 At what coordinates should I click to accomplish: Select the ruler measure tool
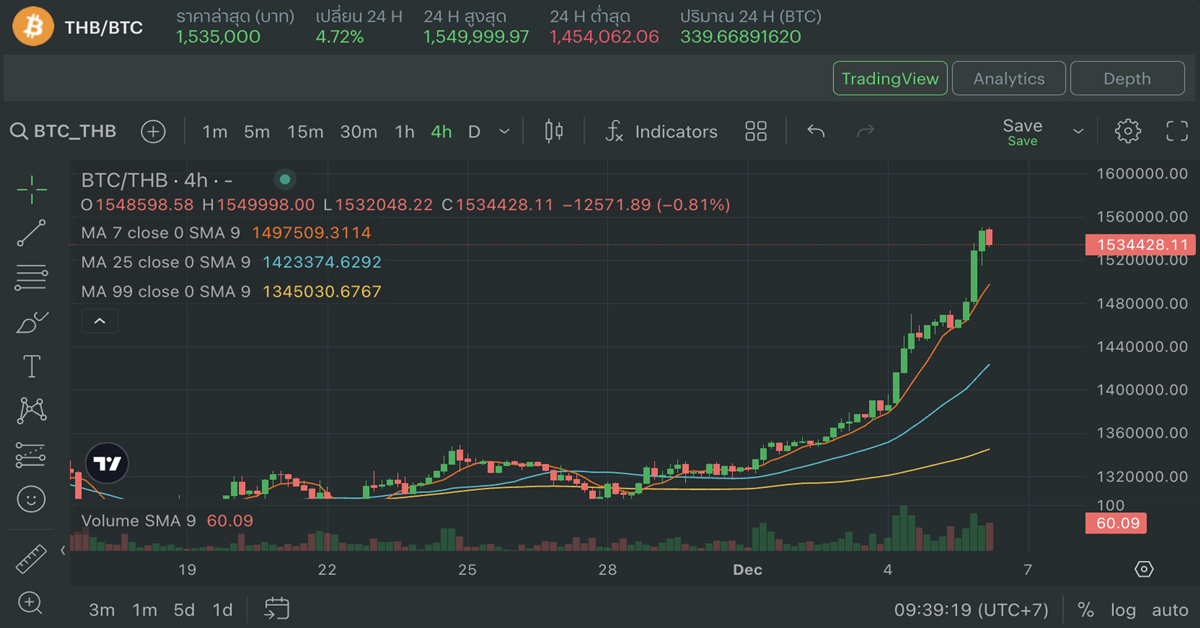pos(32,559)
